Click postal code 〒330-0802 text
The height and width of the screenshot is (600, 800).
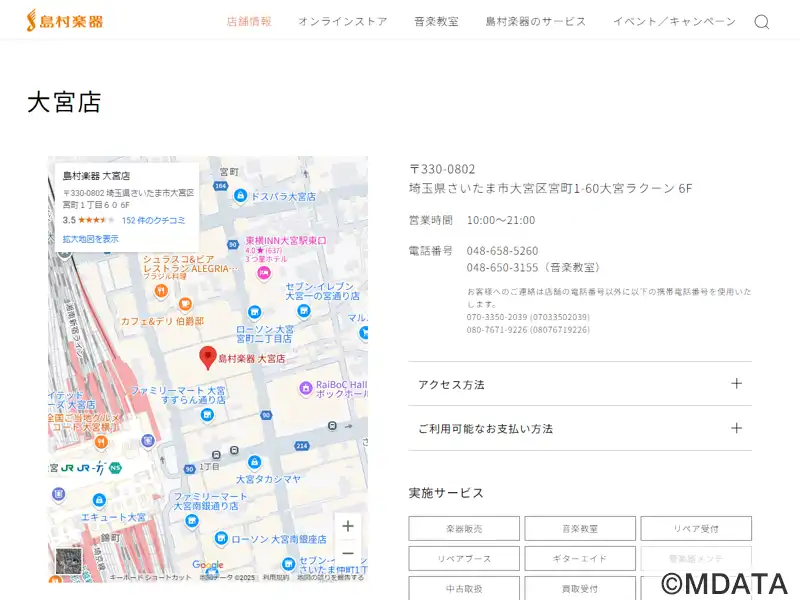pyautogui.click(x=442, y=169)
